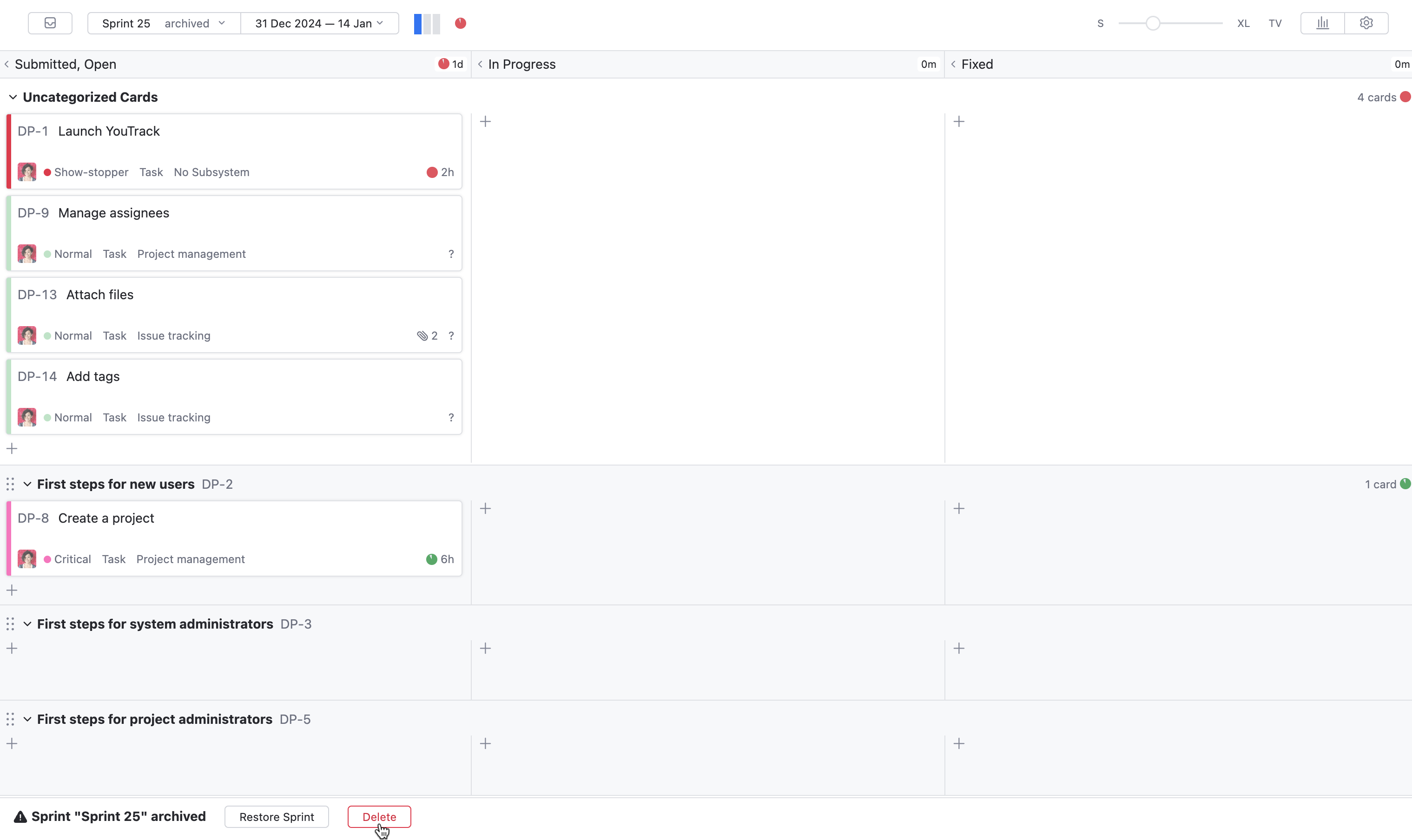Screen dimensions: 1412x840
Task: Open the Sprint 25 archived dropdown
Action: coord(164,23)
